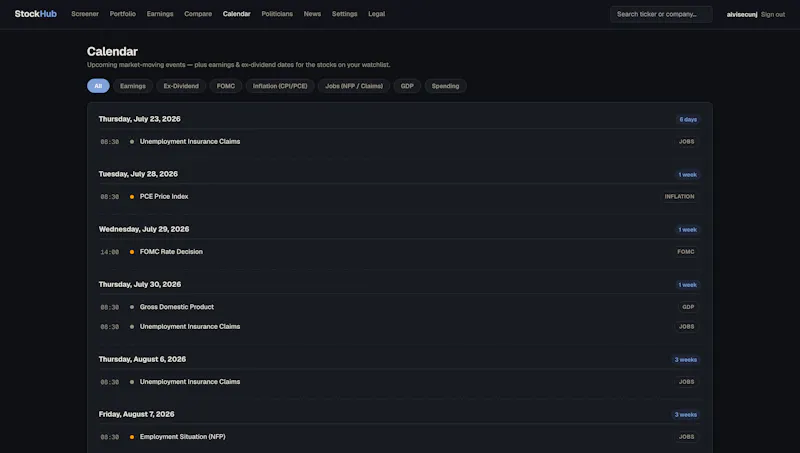Click the 3 weeks badge for August 7

686,415
